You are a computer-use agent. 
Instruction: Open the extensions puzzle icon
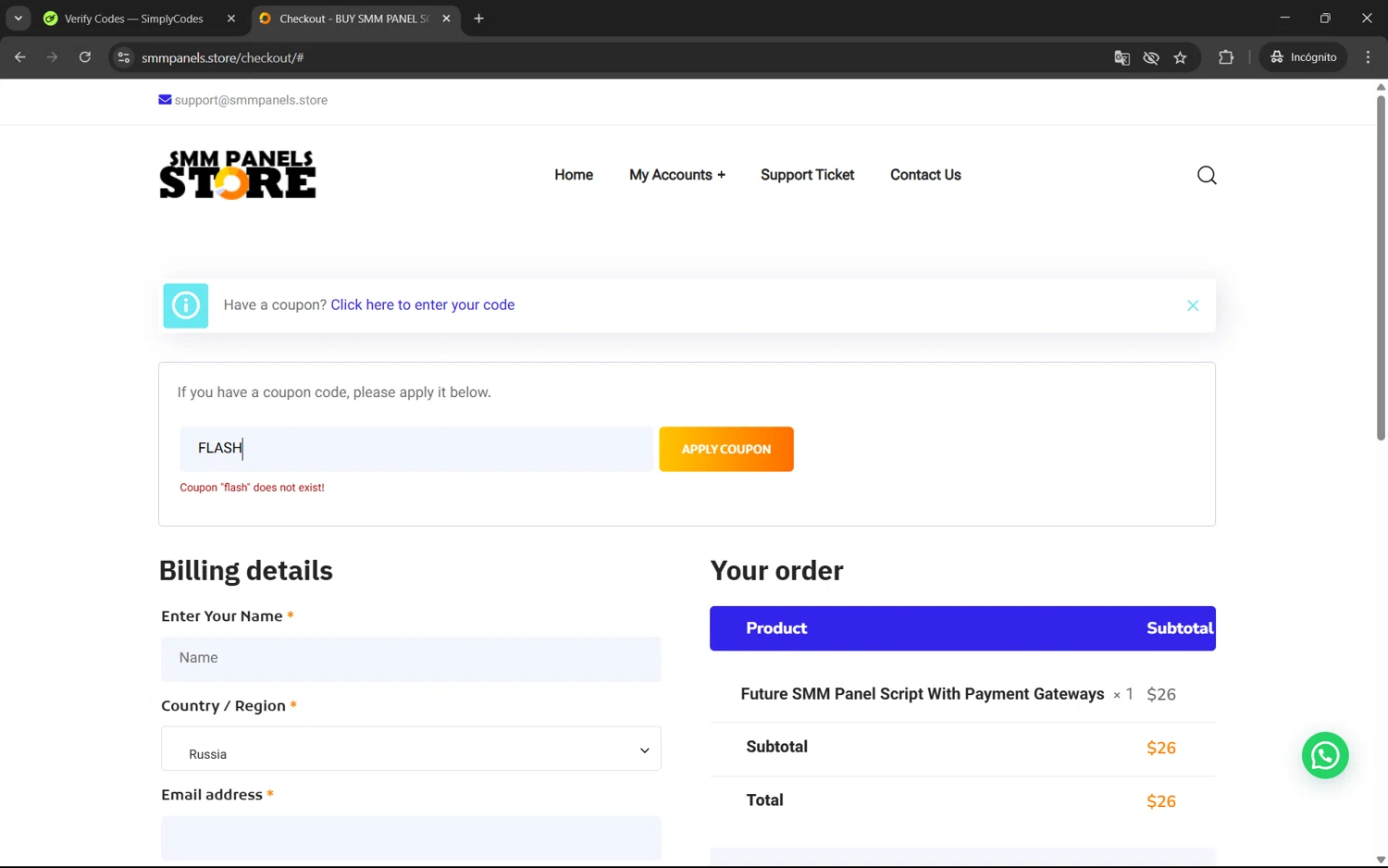point(1226,57)
